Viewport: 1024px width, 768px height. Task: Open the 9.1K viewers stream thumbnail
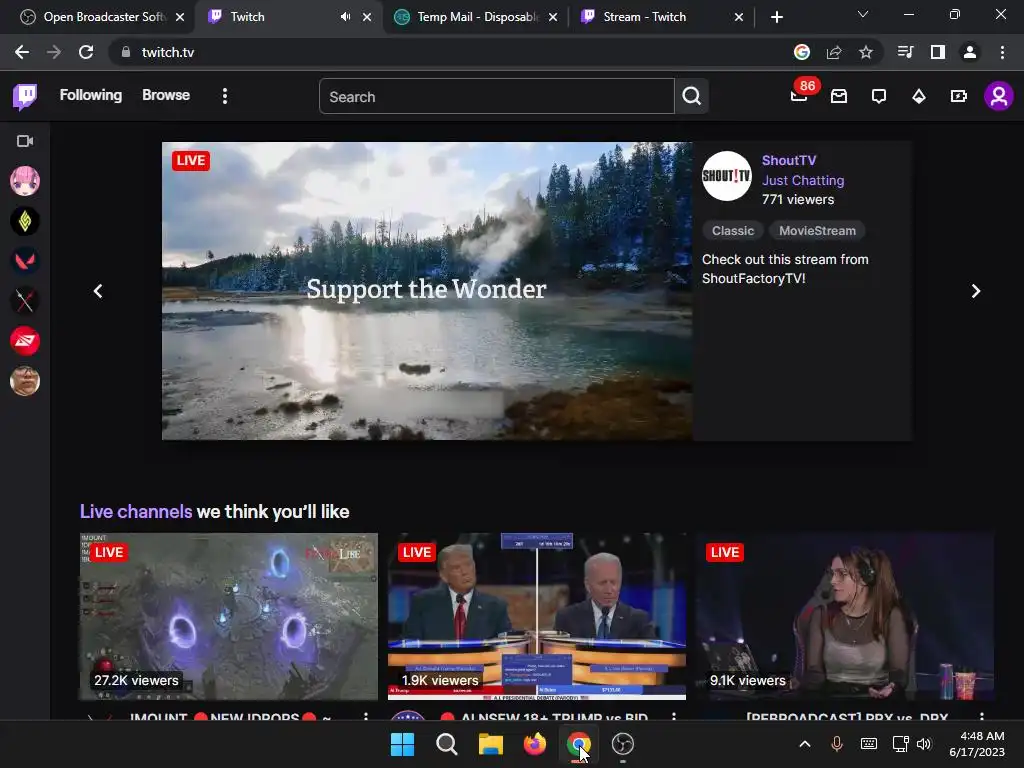[x=845, y=616]
